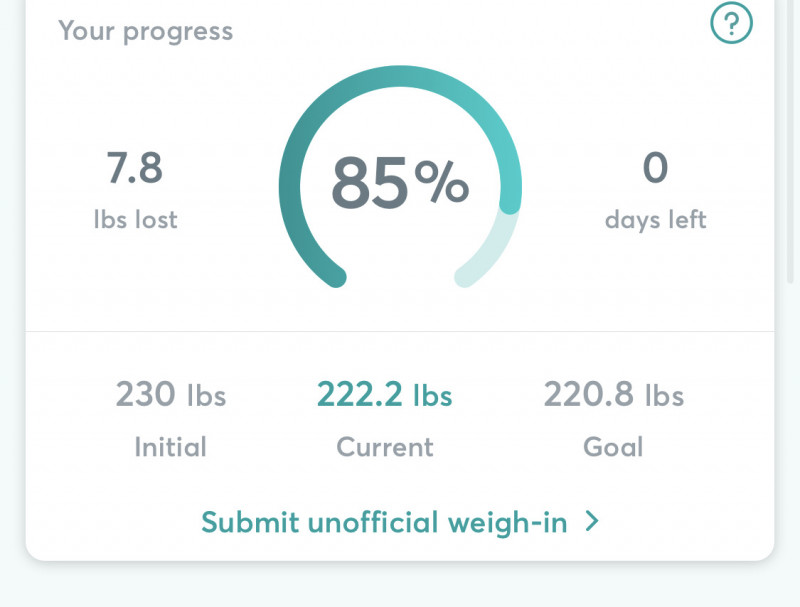Select the 222.2 lbs current weight value

point(385,395)
